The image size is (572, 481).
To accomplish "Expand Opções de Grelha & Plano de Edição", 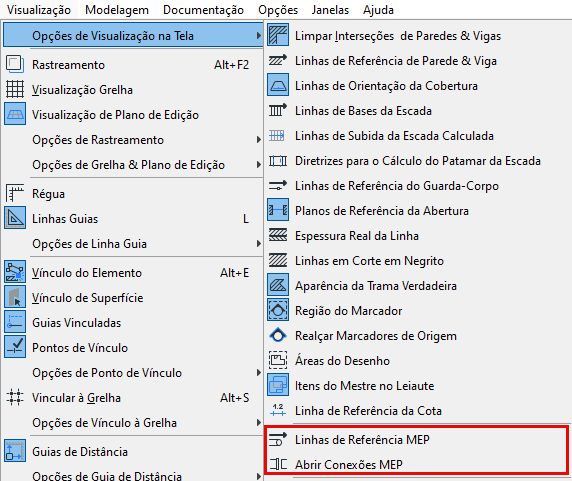I will [x=133, y=164].
